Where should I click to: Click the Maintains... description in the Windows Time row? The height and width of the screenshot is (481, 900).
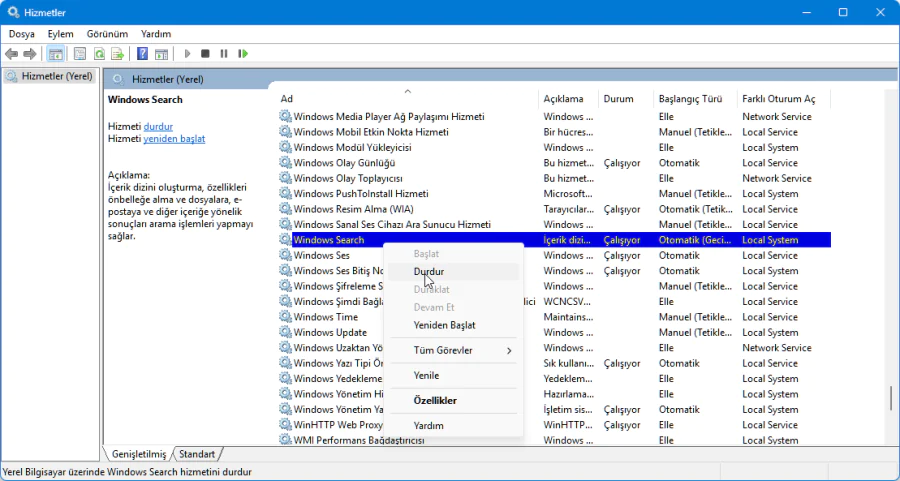point(568,317)
